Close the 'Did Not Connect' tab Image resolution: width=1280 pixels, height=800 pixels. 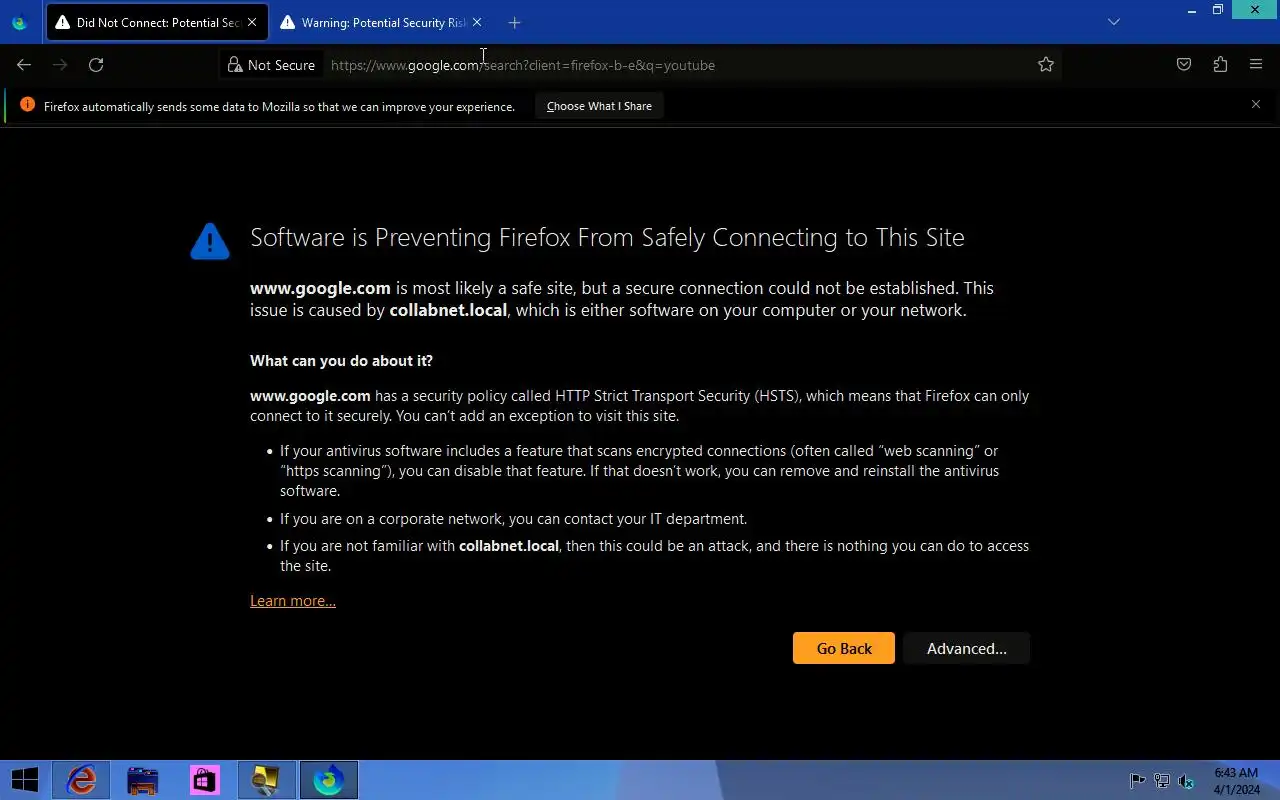coord(252,22)
